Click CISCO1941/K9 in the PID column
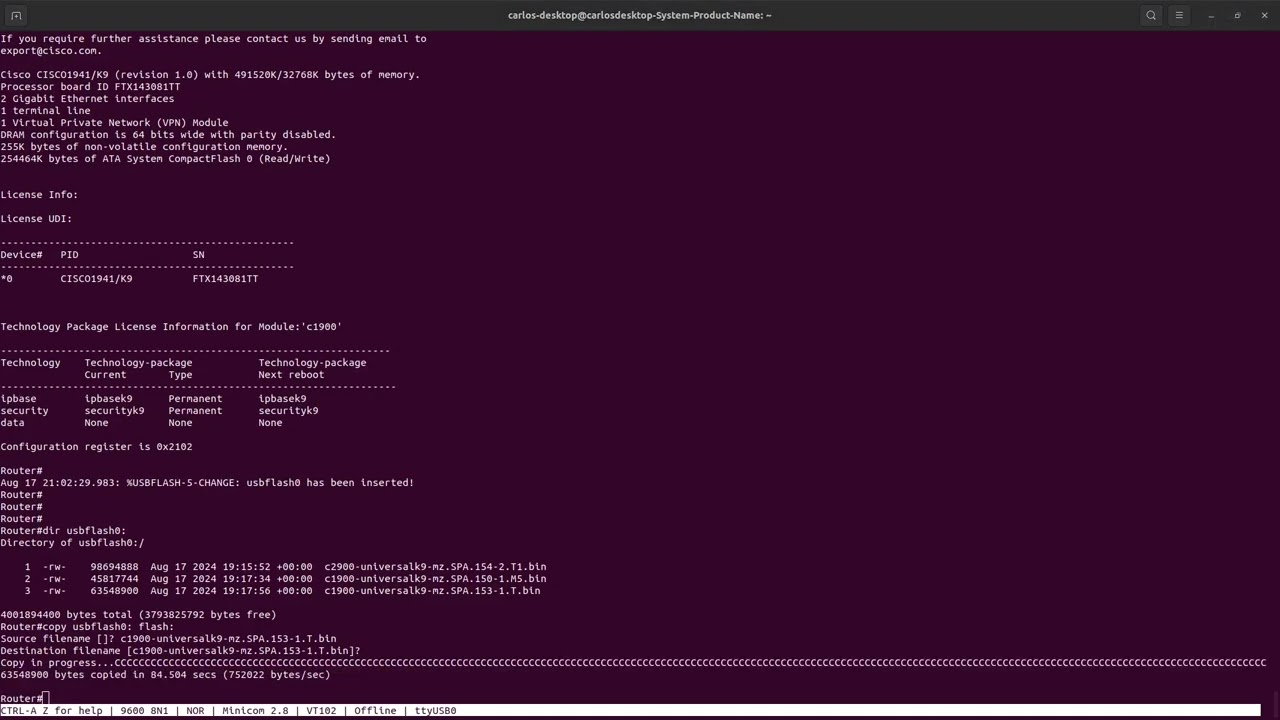1280x720 pixels. (x=96, y=279)
